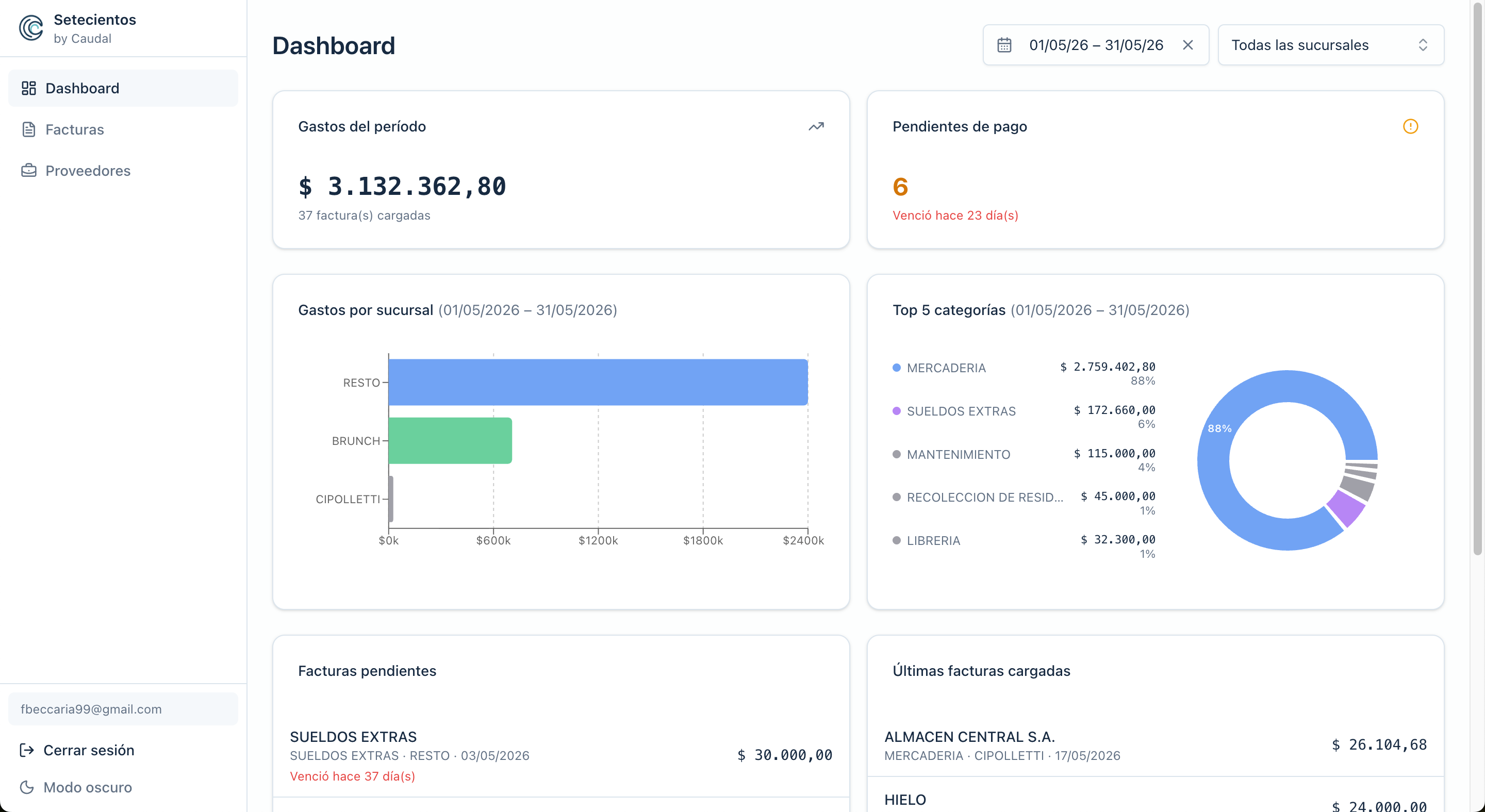1485x812 pixels.
Task: Click the Cerrar sesión logout icon
Action: pos(26,750)
